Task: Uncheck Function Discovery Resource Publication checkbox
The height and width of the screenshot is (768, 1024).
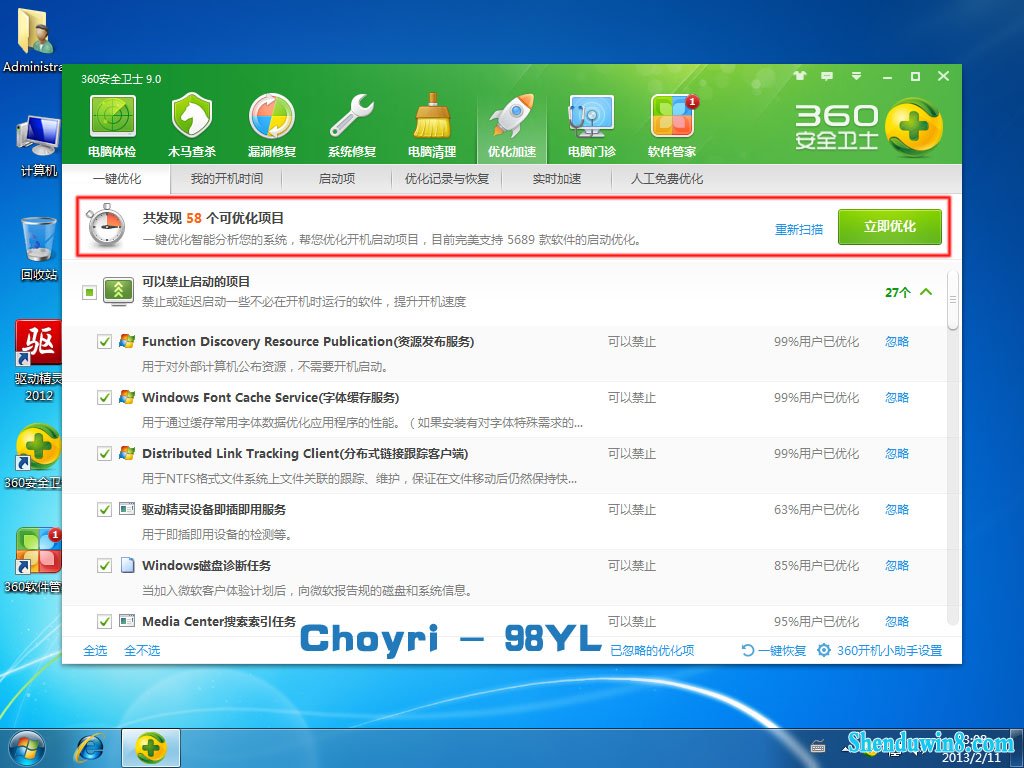Action: pos(104,342)
